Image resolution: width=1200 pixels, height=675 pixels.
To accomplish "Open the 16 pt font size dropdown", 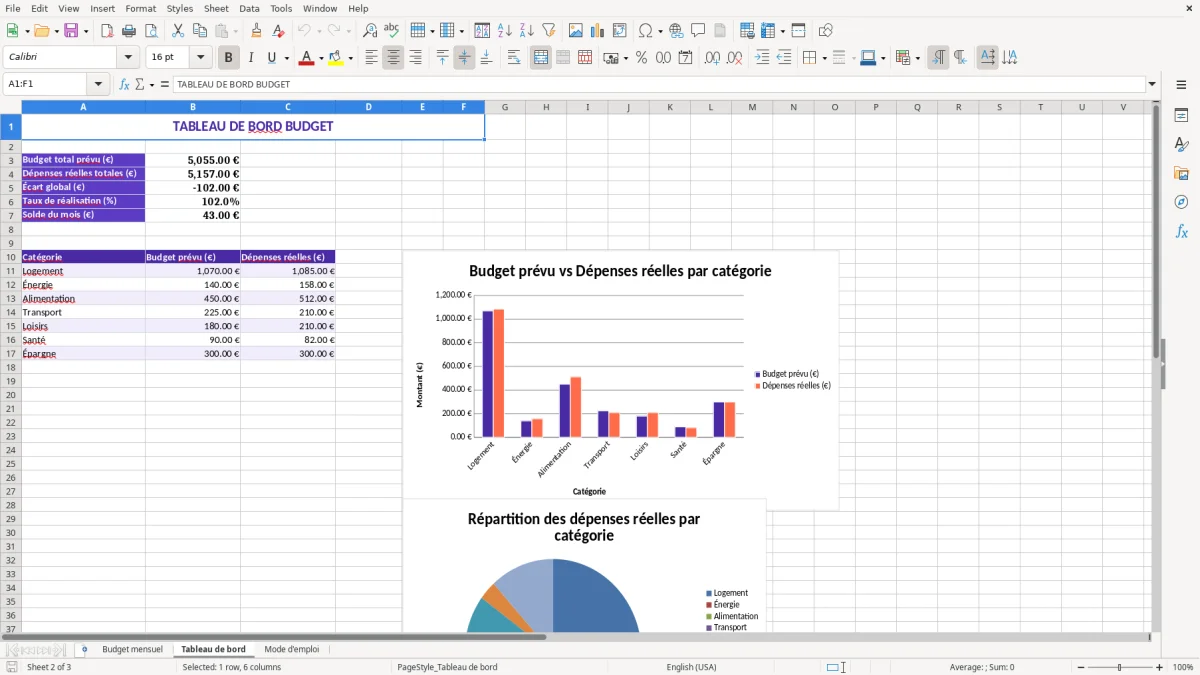I will coord(200,58).
